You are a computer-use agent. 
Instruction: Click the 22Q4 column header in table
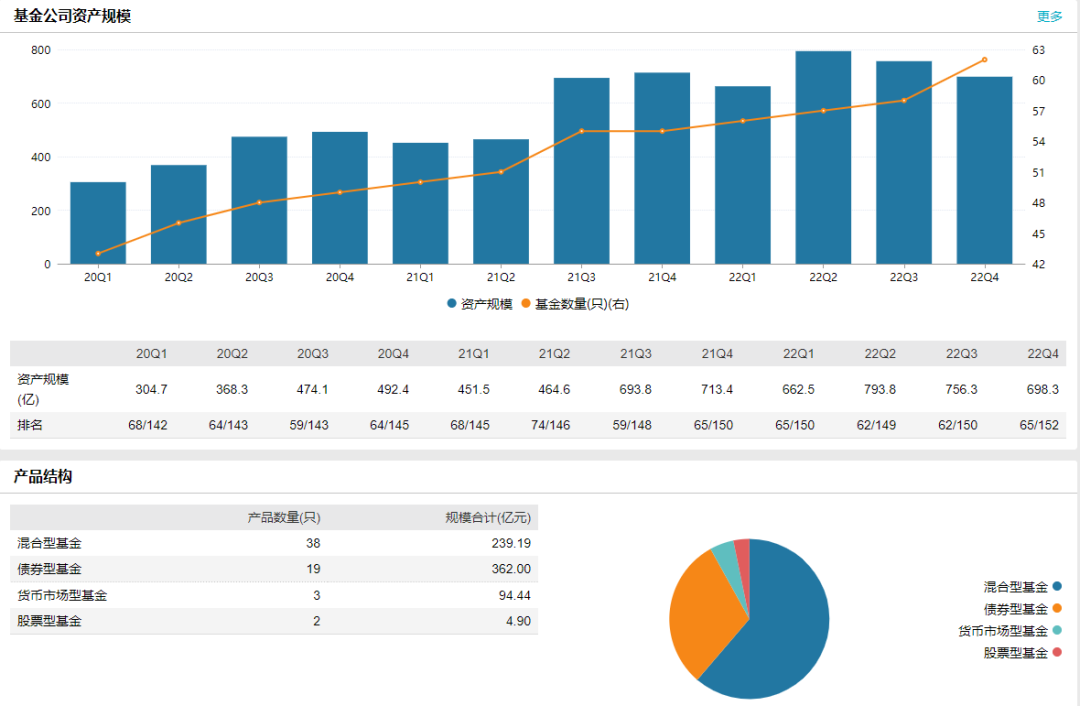click(x=1042, y=354)
